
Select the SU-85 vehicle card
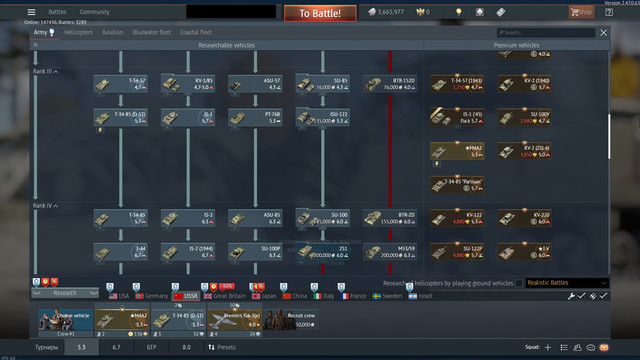[x=322, y=84]
